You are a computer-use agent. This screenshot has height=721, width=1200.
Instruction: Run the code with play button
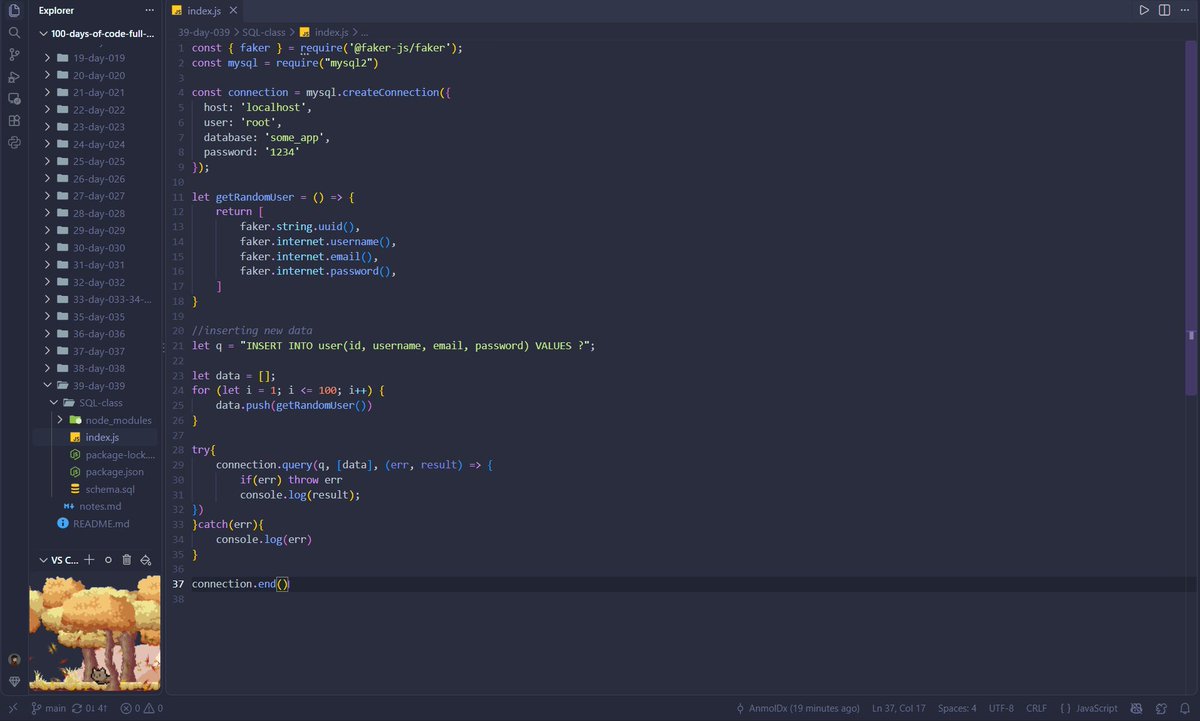1144,10
